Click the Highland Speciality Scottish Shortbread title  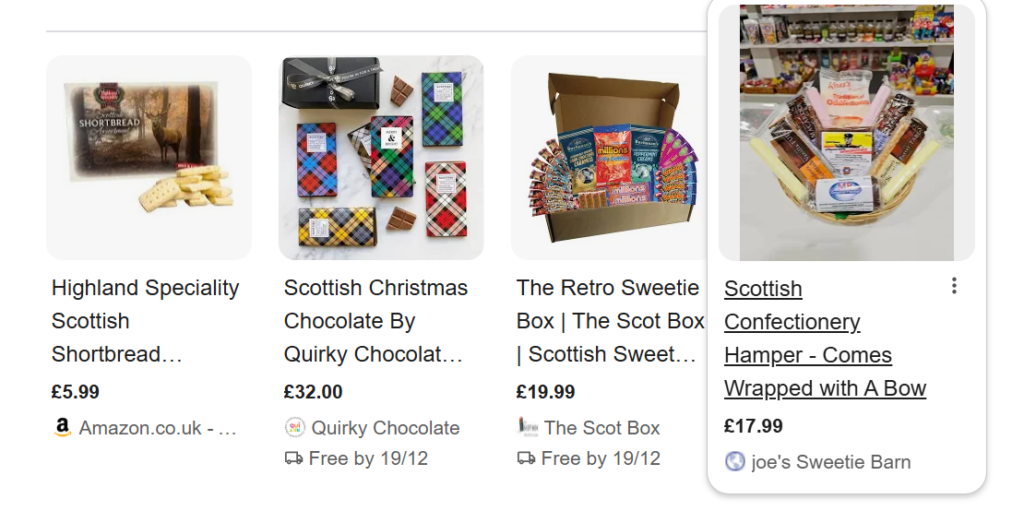tap(145, 321)
